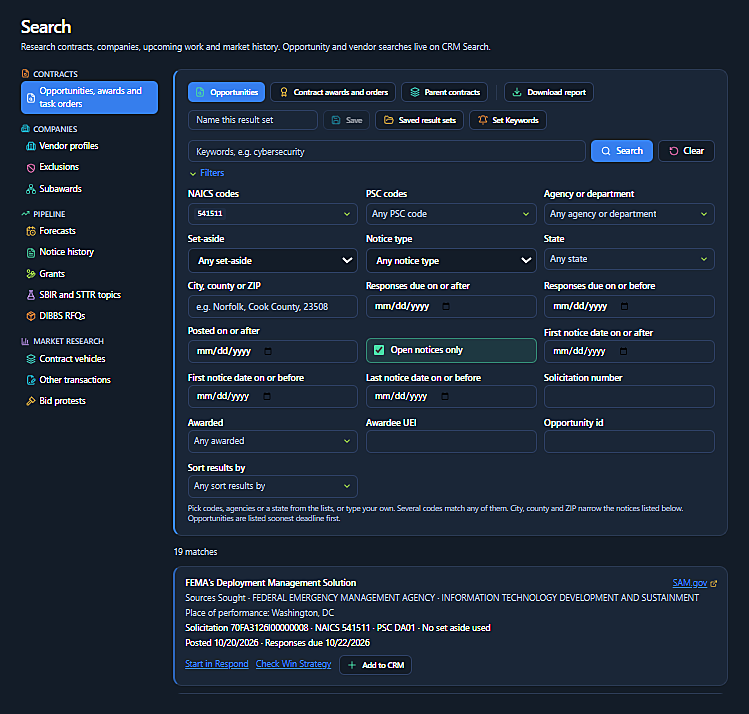Toggle the Open notices only checkbox
The width and height of the screenshot is (749, 714).
tap(379, 350)
